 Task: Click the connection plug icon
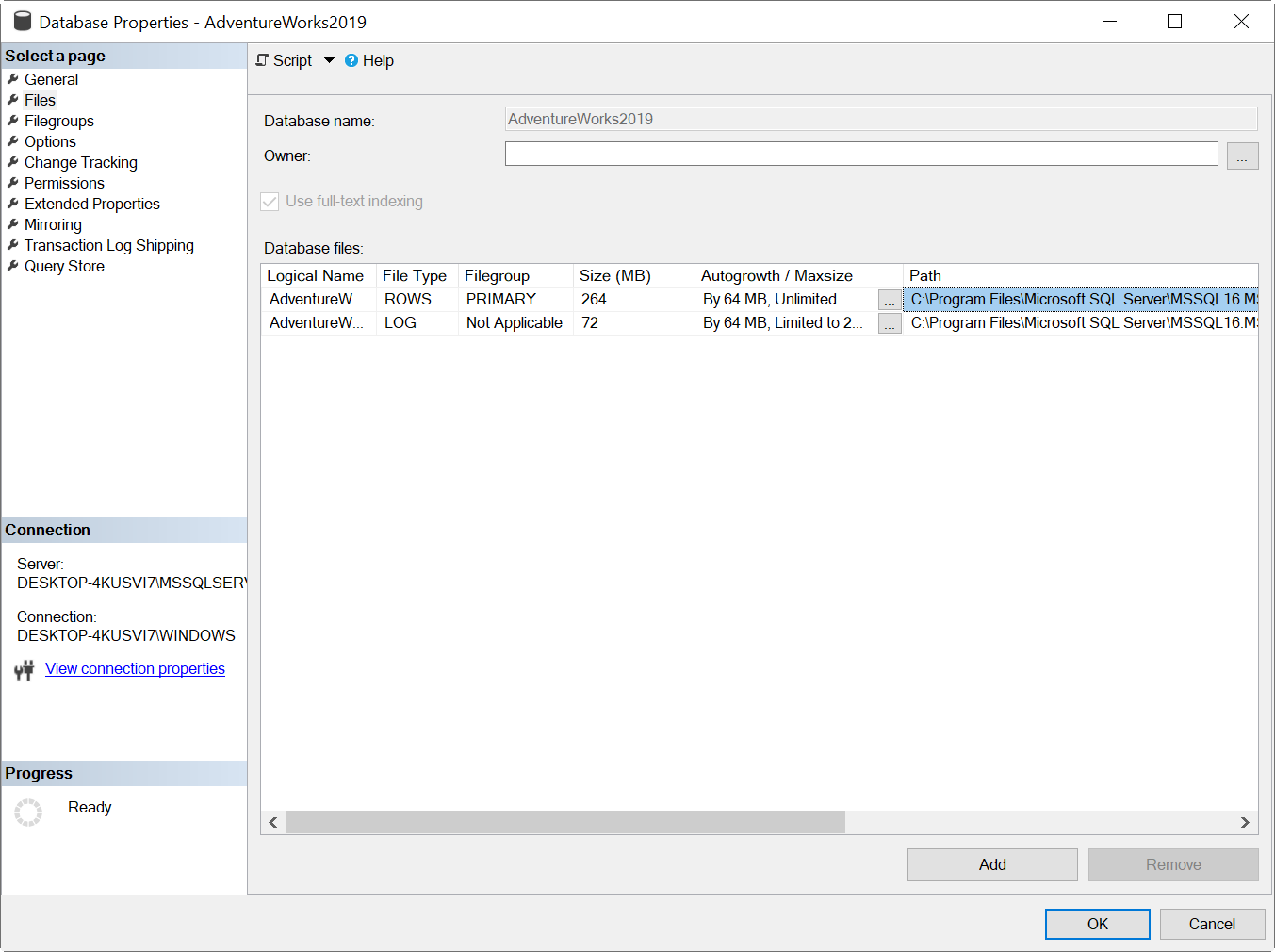coord(25,670)
